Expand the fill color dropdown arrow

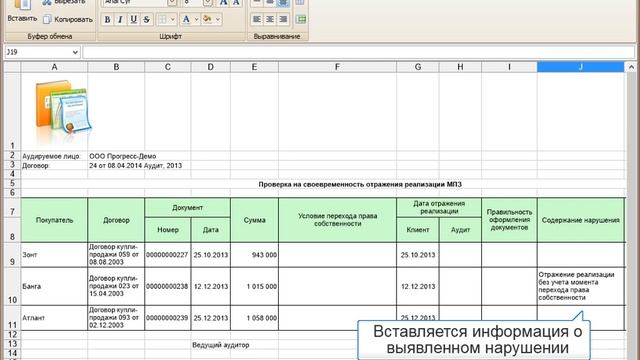[218, 19]
